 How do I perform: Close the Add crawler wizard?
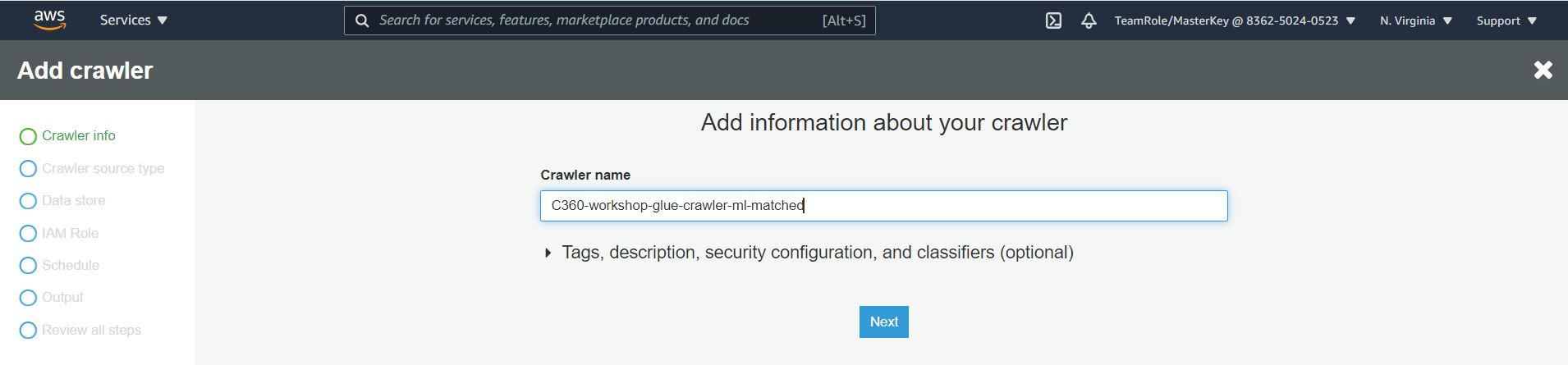pyautogui.click(x=1543, y=71)
